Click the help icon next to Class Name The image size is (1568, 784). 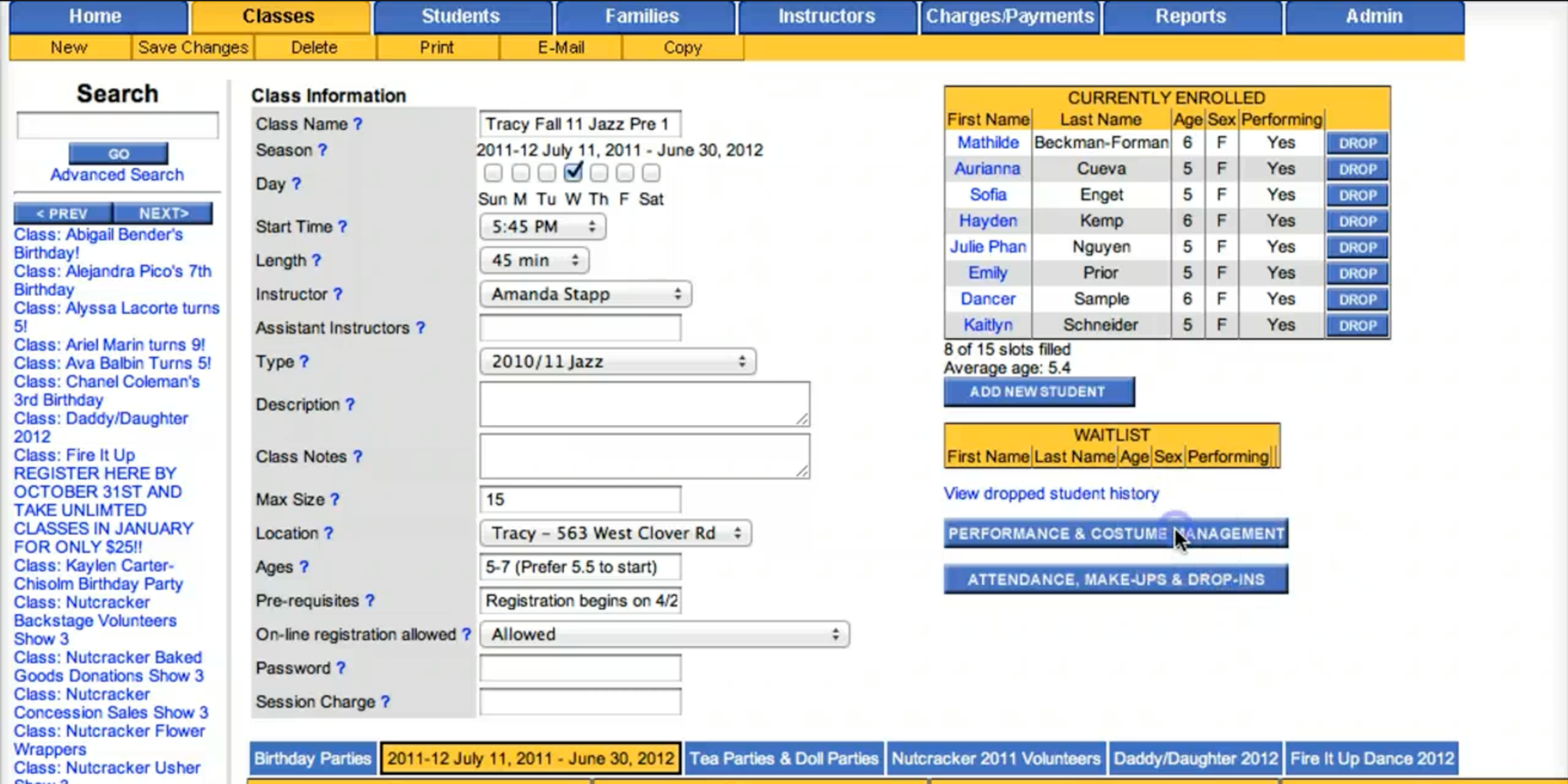357,123
